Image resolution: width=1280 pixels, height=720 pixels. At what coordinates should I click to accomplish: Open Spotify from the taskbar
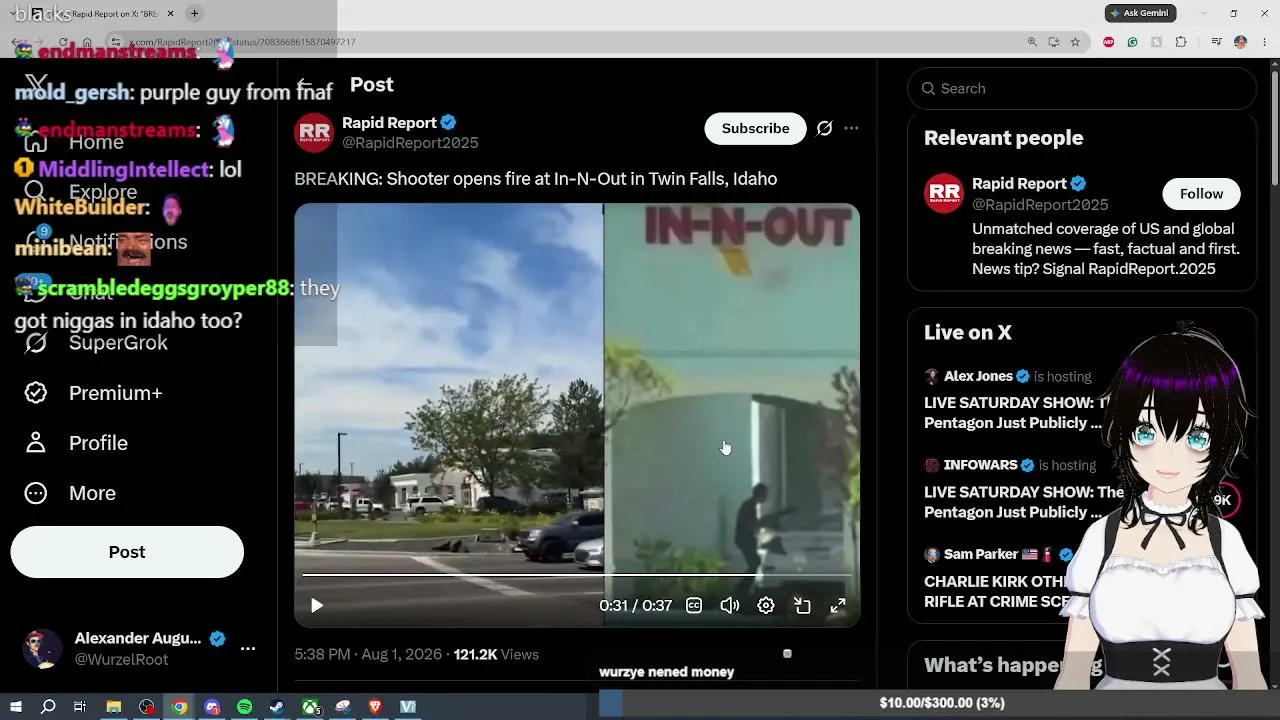click(245, 707)
